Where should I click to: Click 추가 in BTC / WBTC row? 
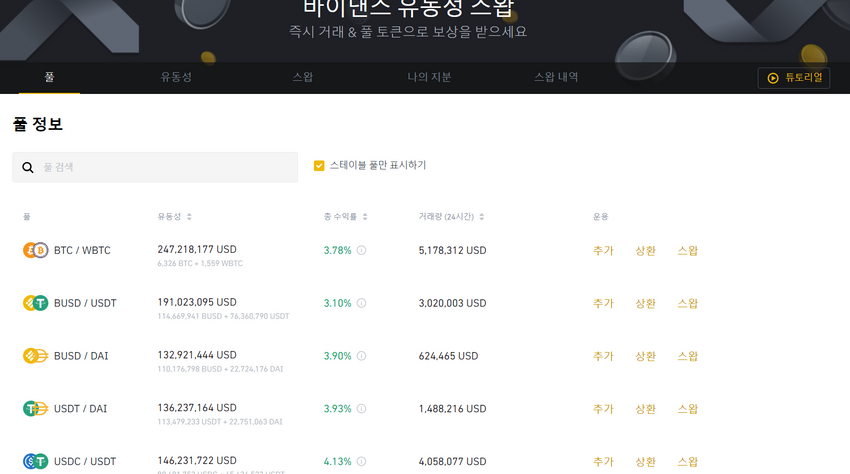pyautogui.click(x=603, y=251)
